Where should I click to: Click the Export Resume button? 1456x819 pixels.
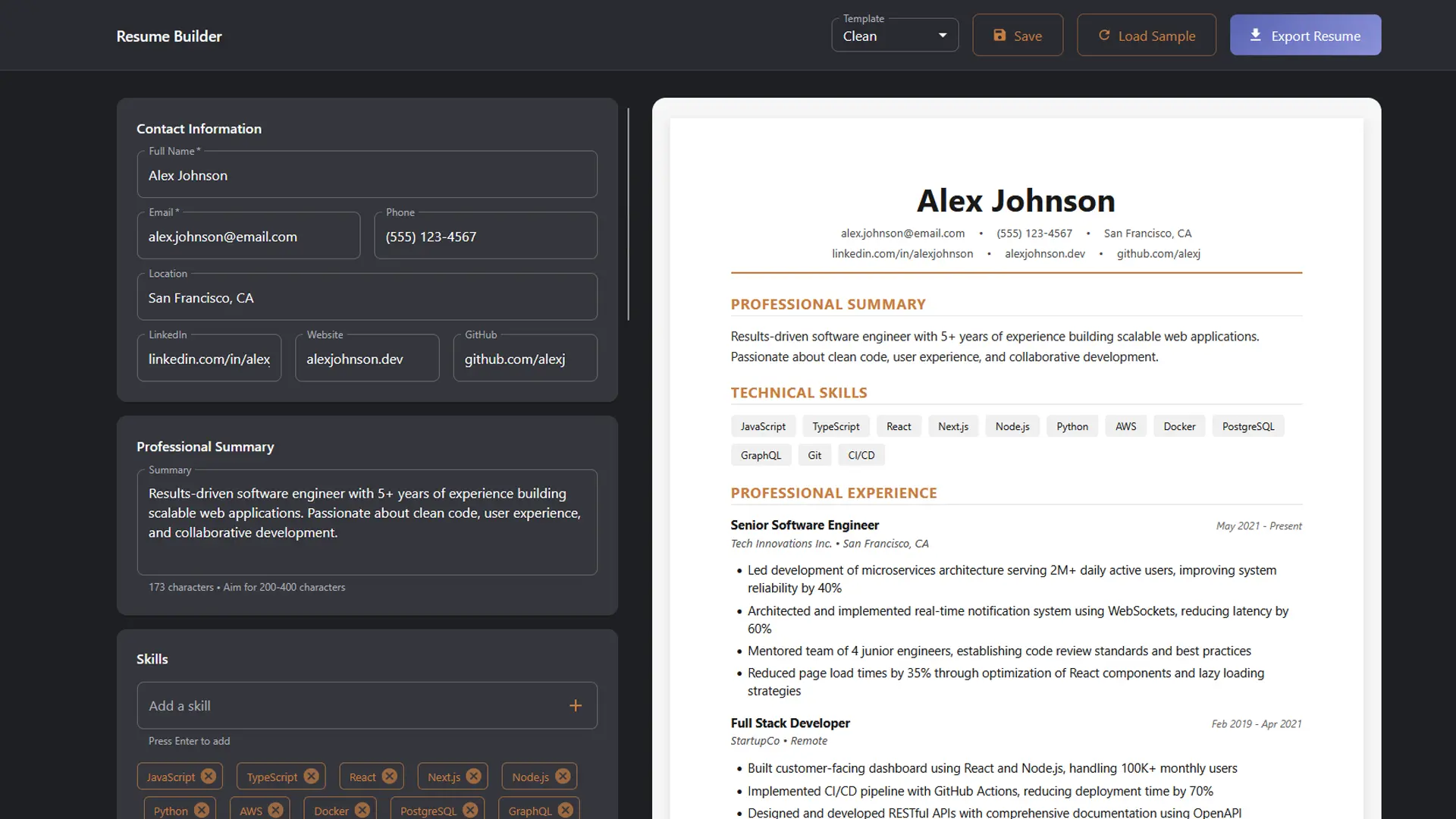(1305, 35)
